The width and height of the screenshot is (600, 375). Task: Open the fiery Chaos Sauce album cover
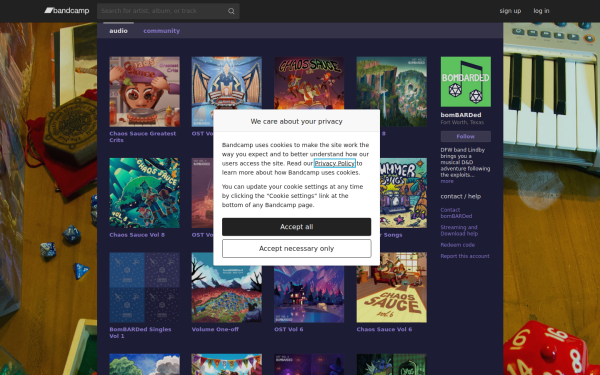(309, 83)
